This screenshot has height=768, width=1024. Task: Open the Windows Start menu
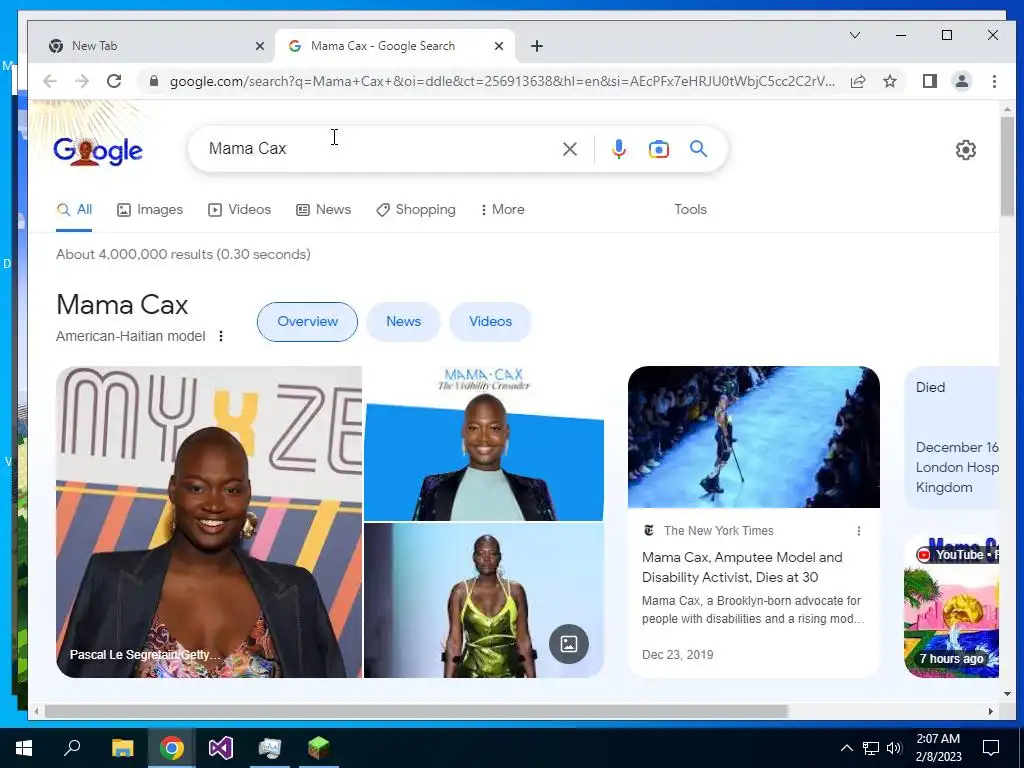(24, 748)
